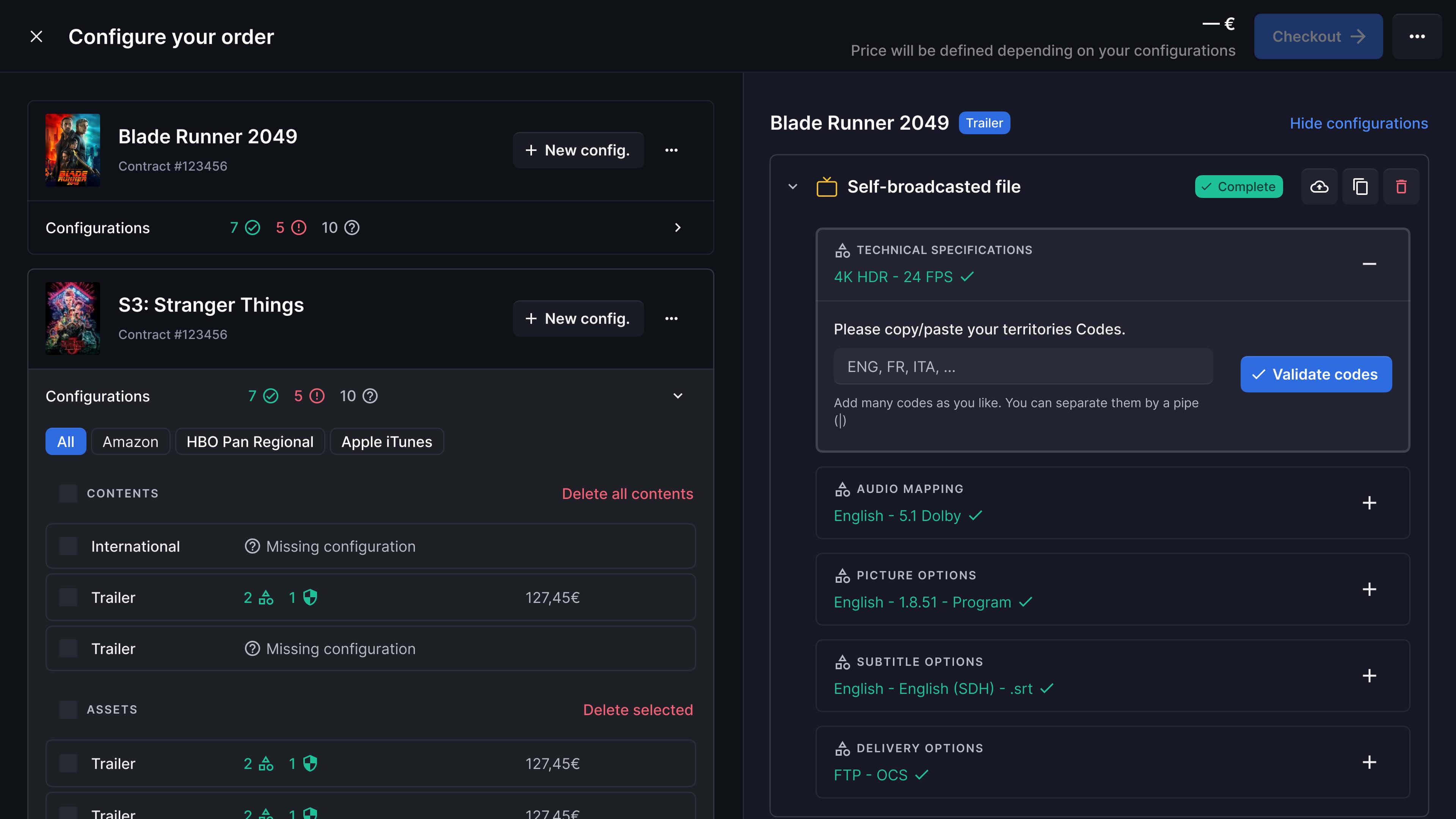Image resolution: width=1456 pixels, height=819 pixels.
Task: Add new config to S3: Stranger Things
Action: [x=577, y=319]
